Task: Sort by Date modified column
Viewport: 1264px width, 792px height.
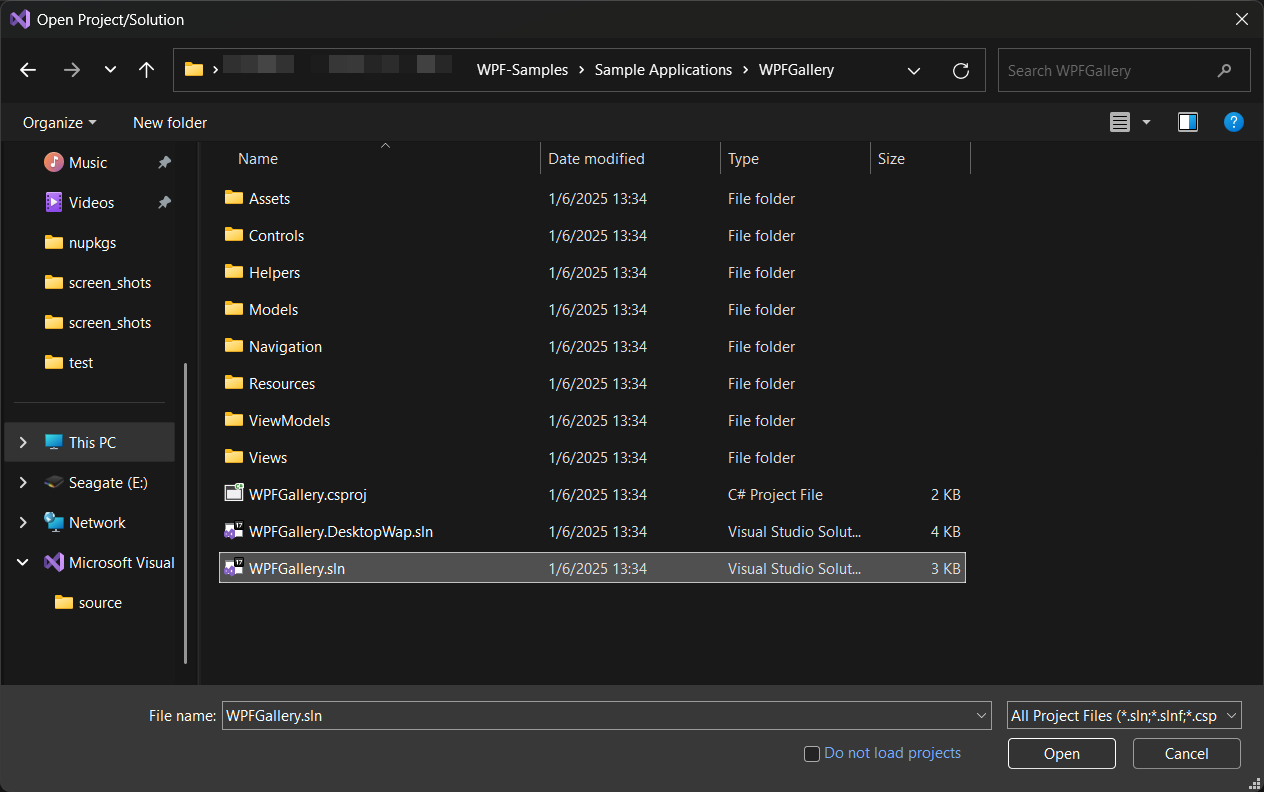Action: tap(597, 159)
